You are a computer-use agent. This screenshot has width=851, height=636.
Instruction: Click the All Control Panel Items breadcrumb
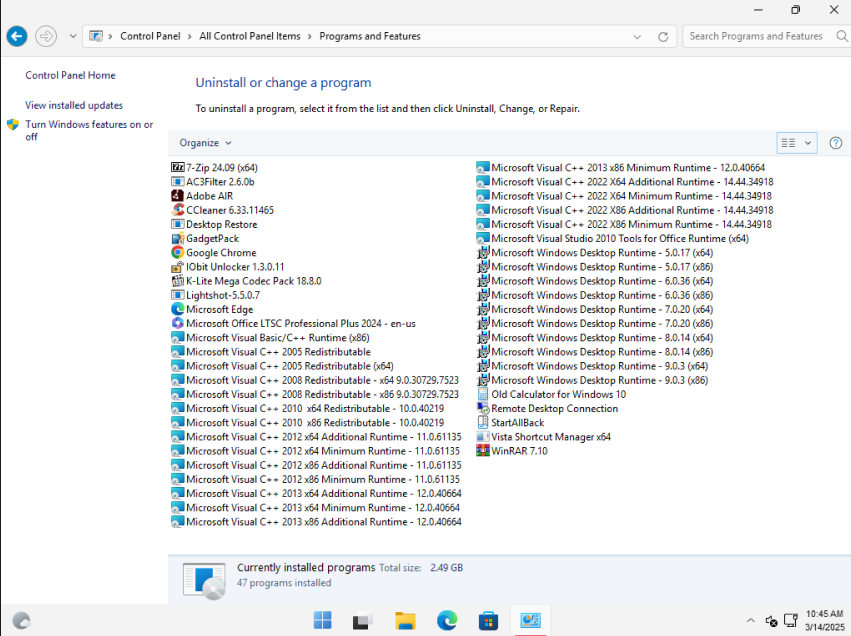pyautogui.click(x=250, y=36)
